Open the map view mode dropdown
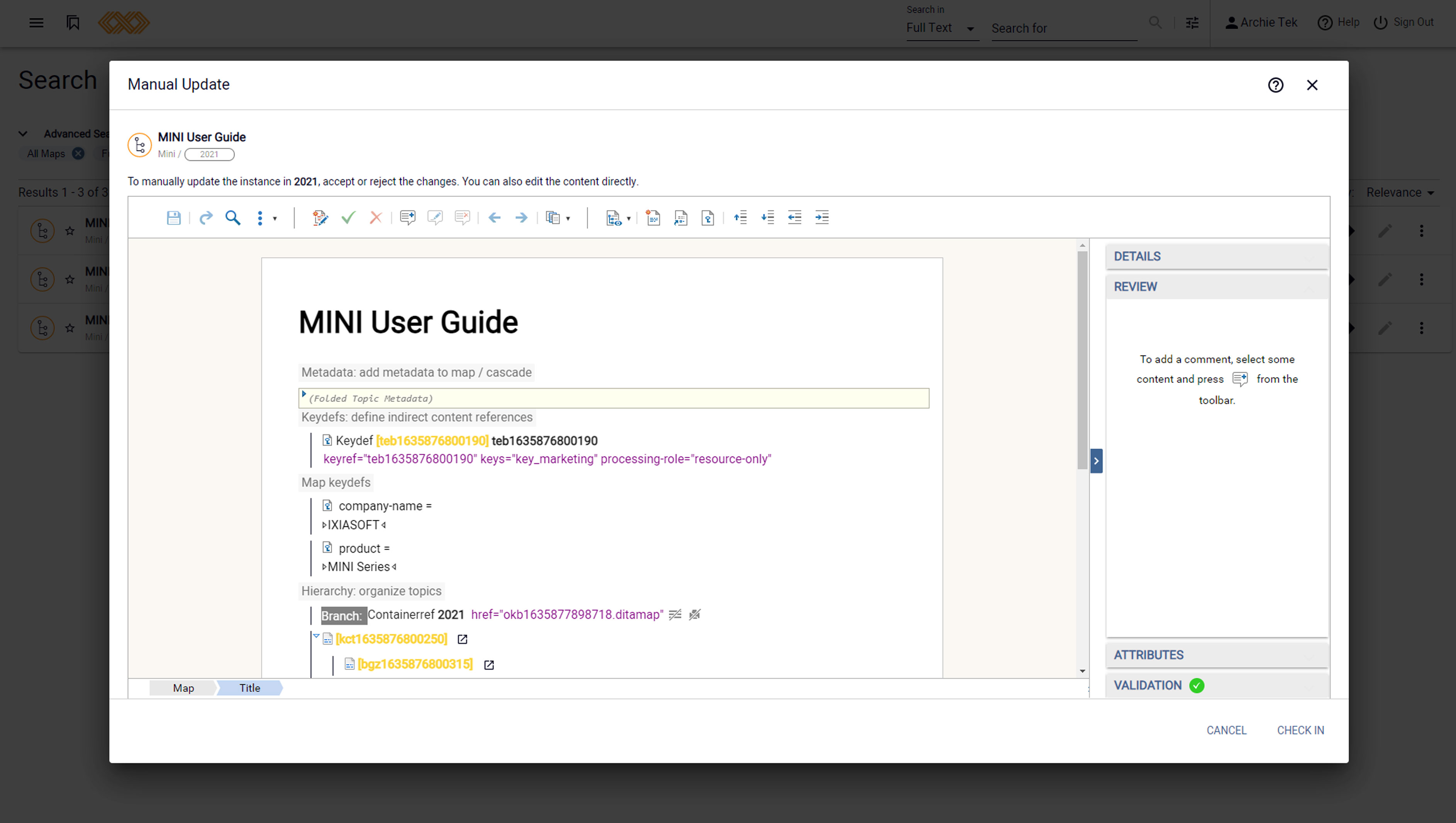 click(x=618, y=218)
